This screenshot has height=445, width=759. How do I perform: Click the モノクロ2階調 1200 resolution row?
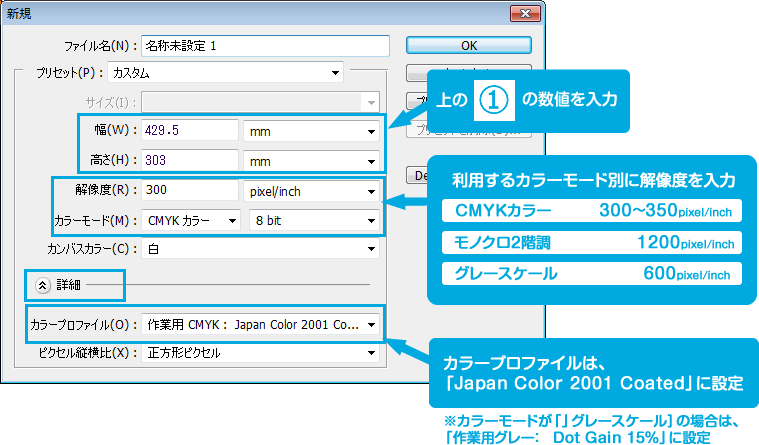pos(591,242)
